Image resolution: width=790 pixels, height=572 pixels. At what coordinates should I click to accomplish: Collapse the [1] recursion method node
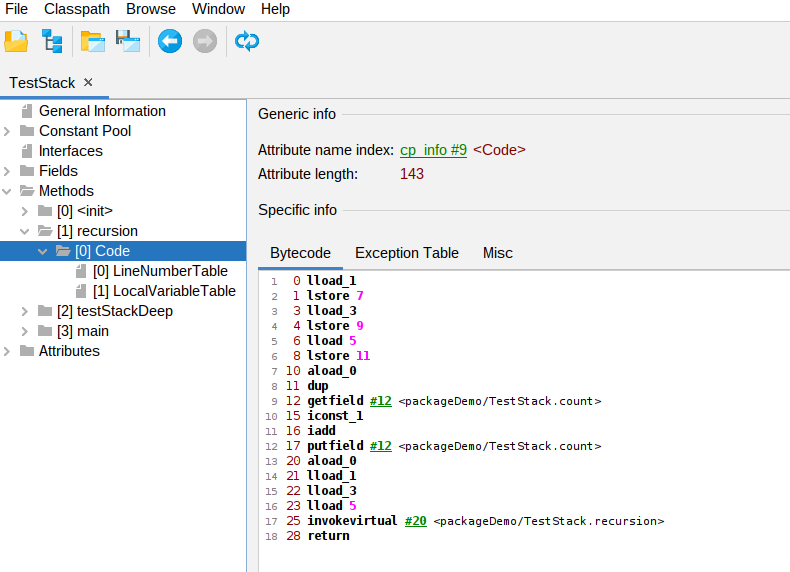click(x=25, y=231)
